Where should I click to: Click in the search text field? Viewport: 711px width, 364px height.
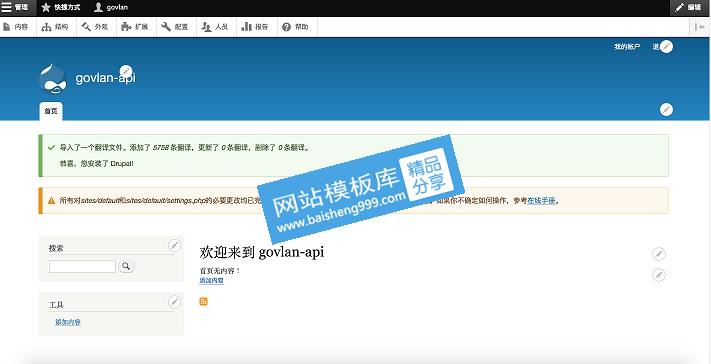tap(82, 266)
